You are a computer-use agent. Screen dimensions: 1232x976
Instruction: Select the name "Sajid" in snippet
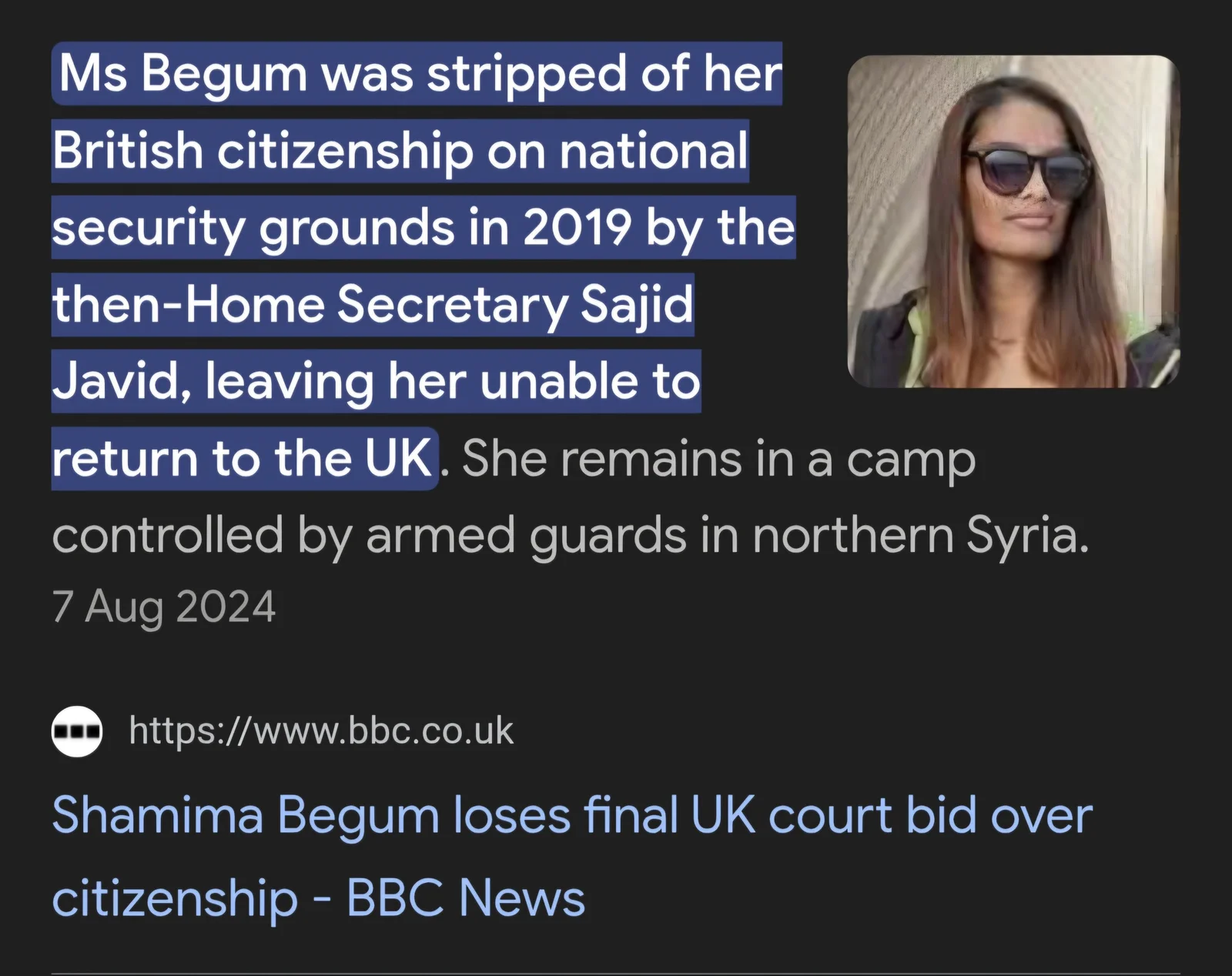(x=636, y=305)
